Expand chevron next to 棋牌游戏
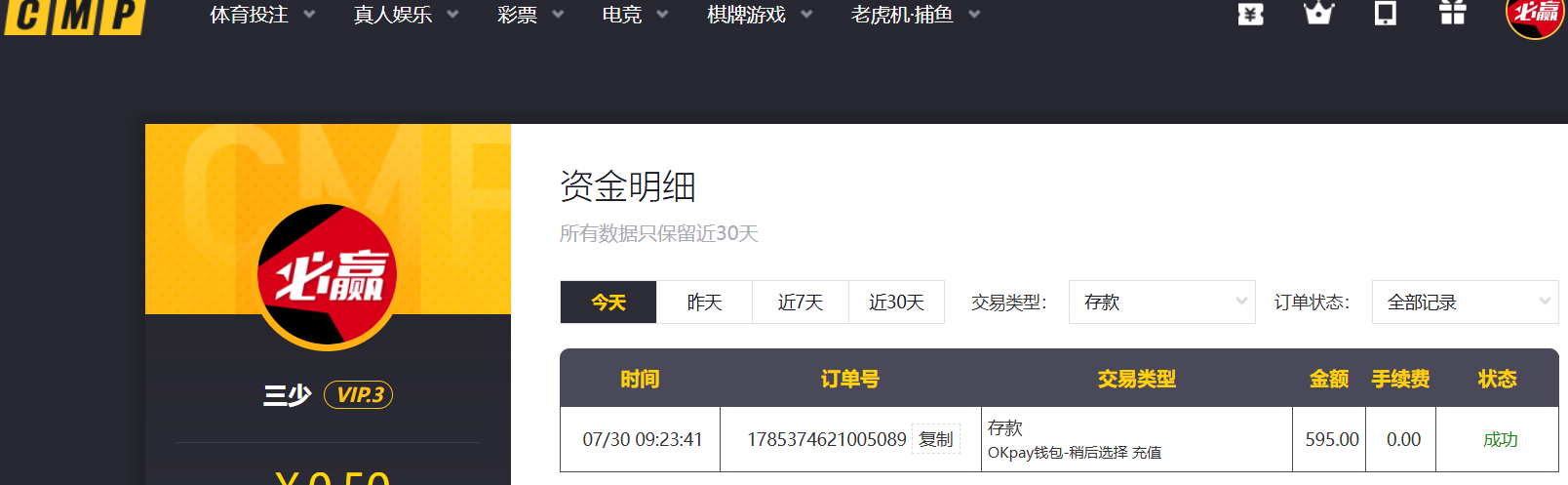 click(806, 15)
